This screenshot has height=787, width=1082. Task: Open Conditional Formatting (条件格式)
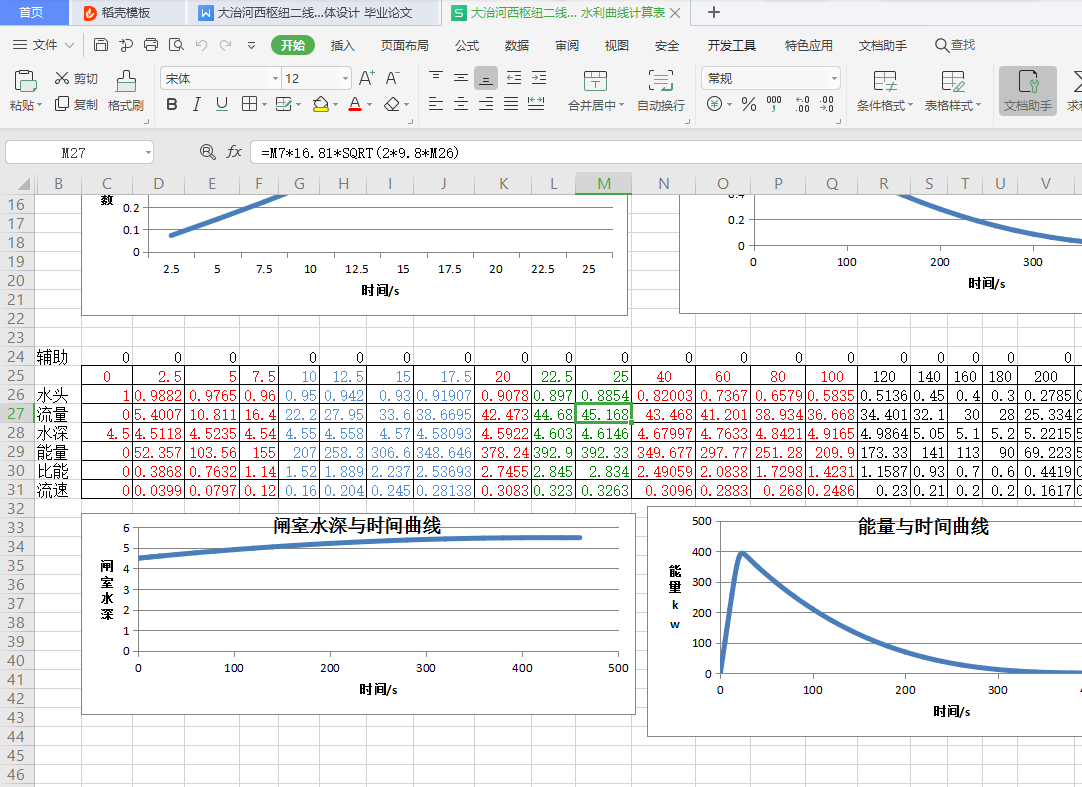[885, 90]
